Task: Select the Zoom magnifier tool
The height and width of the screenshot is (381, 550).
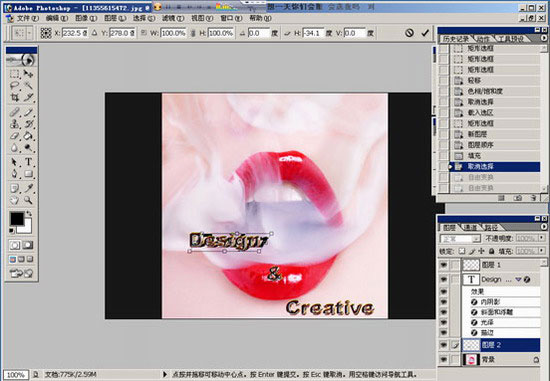Action: [x=28, y=200]
